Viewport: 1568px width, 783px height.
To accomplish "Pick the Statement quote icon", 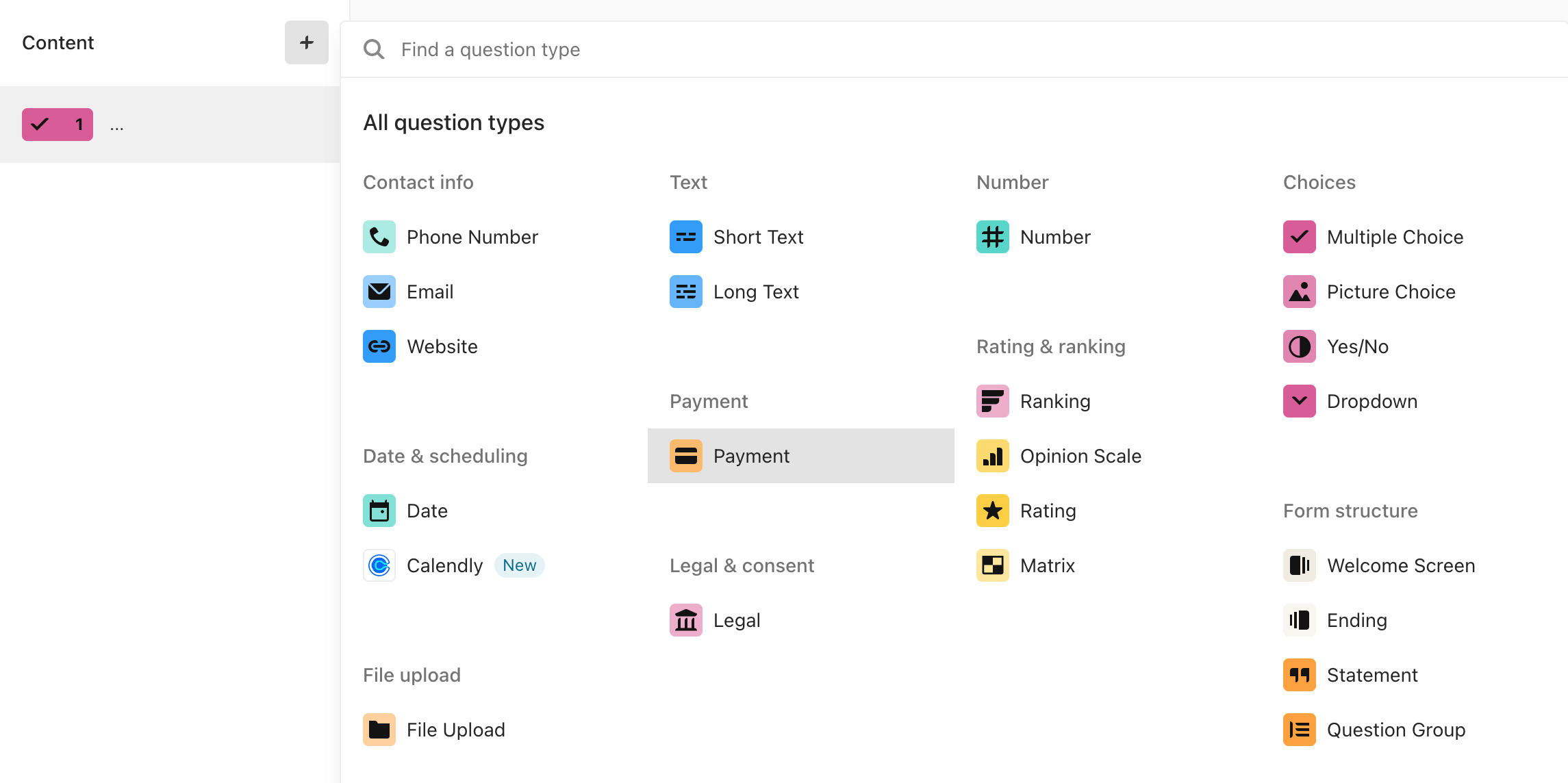I will tap(1299, 675).
